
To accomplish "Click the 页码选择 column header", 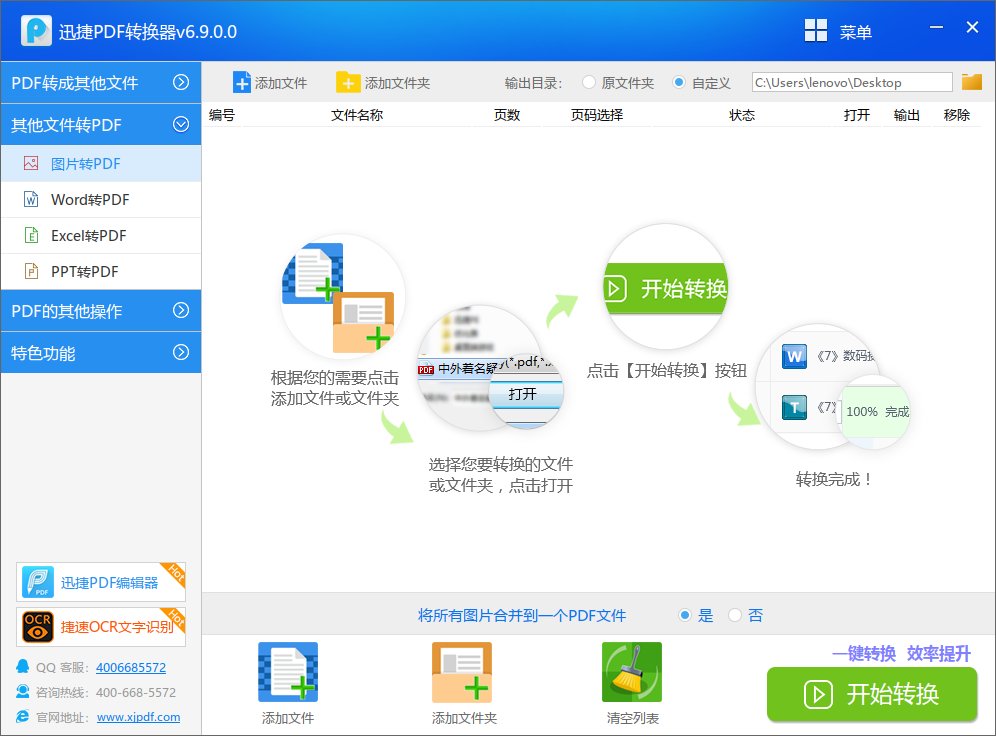I will (x=597, y=115).
